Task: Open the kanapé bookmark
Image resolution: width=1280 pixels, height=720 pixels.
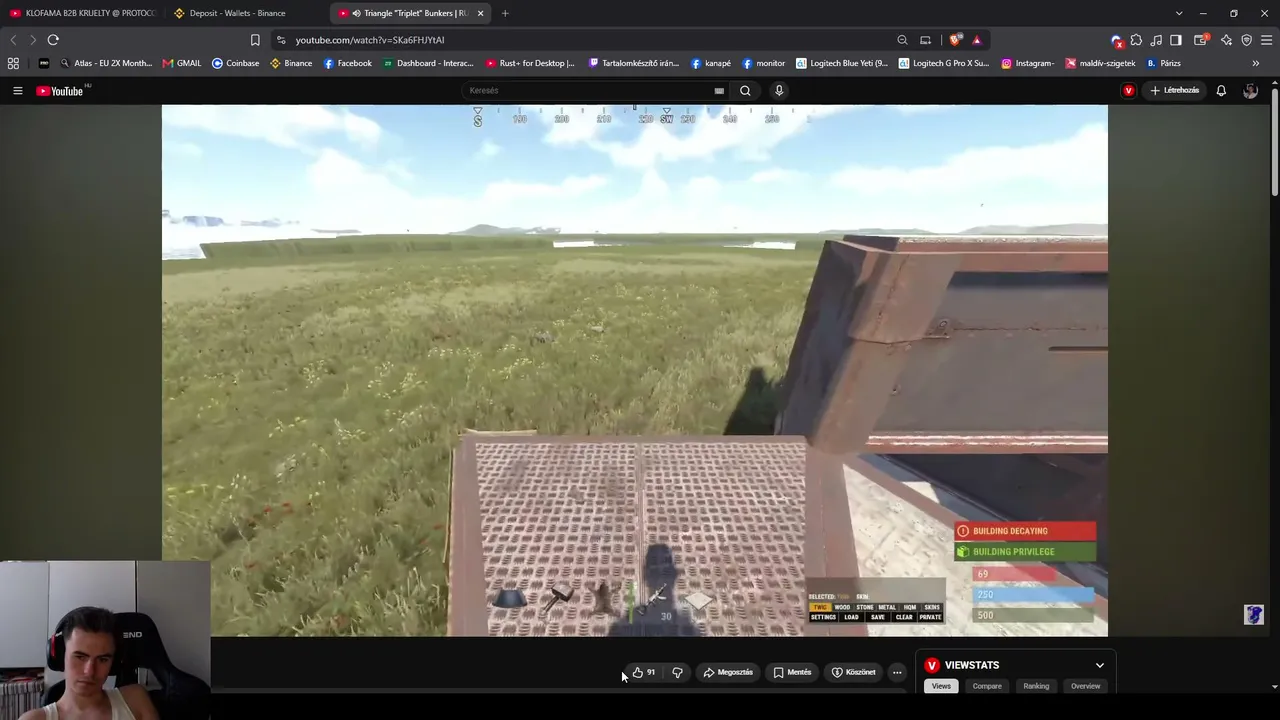Action: point(711,63)
